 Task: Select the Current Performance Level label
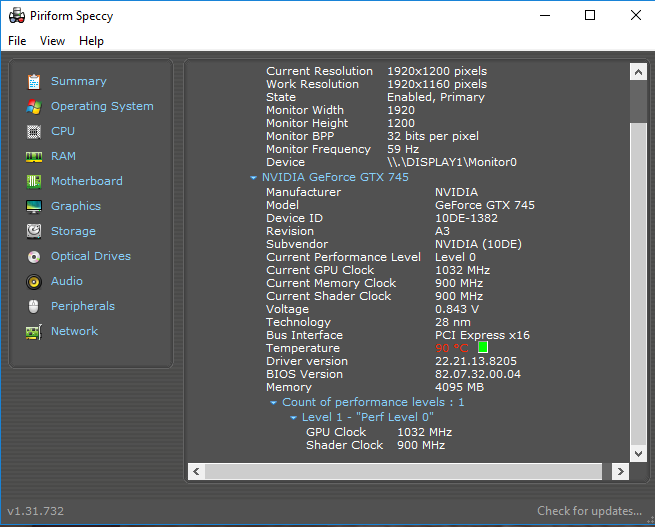coord(343,257)
